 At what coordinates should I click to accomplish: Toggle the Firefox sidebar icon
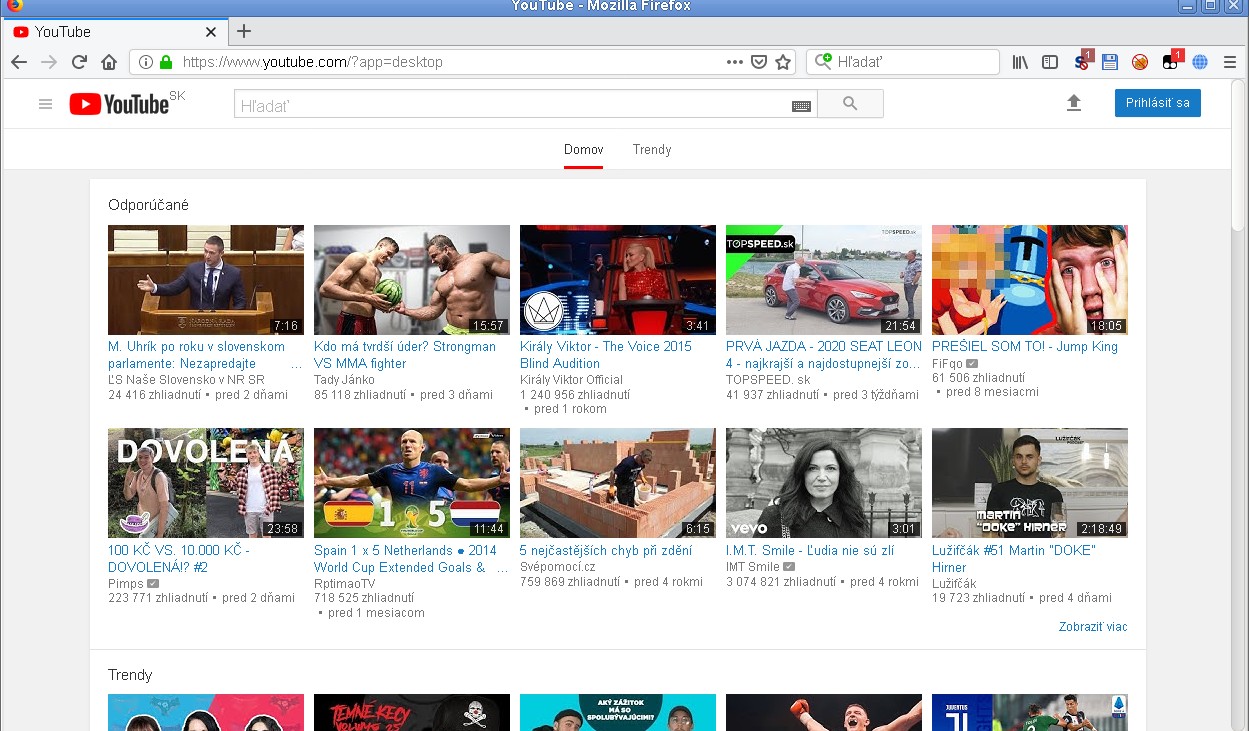point(1050,62)
